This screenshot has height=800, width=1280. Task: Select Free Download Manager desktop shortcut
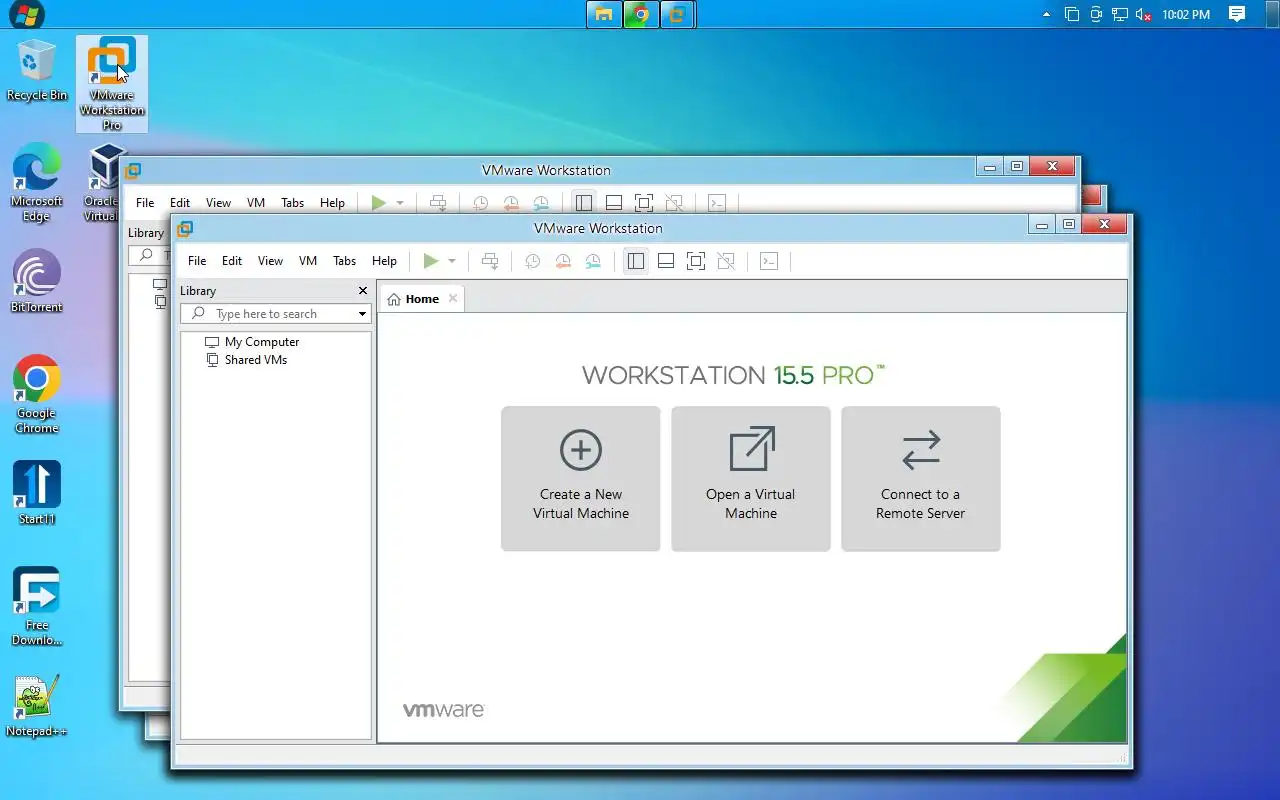(37, 607)
